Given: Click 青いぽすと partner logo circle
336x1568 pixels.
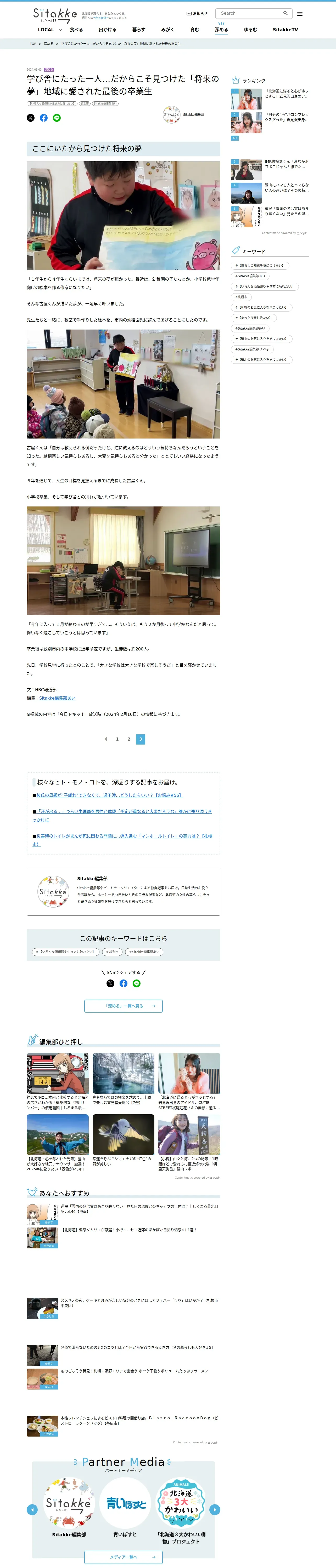Looking at the screenshot, I should click(125, 1503).
